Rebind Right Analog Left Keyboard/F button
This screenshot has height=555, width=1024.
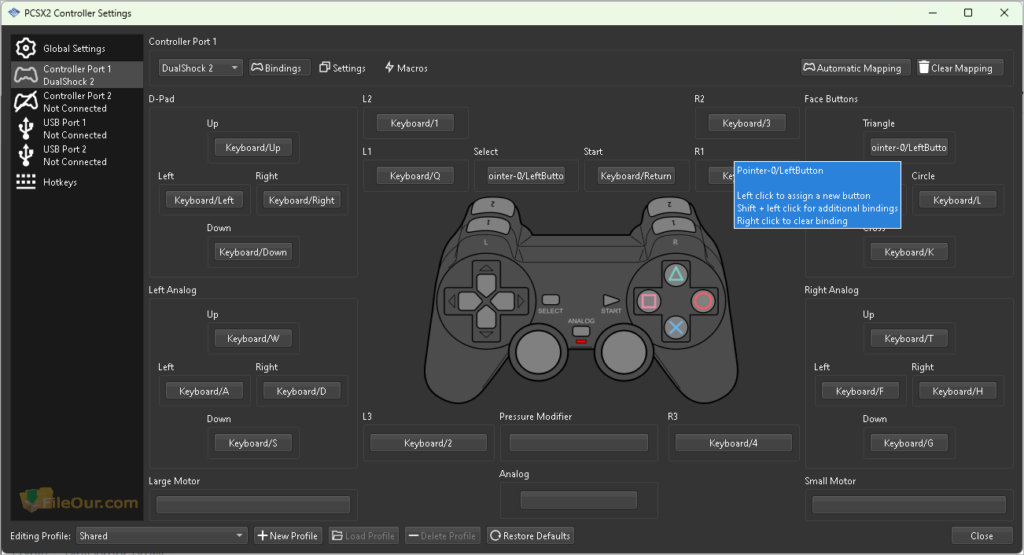860,391
